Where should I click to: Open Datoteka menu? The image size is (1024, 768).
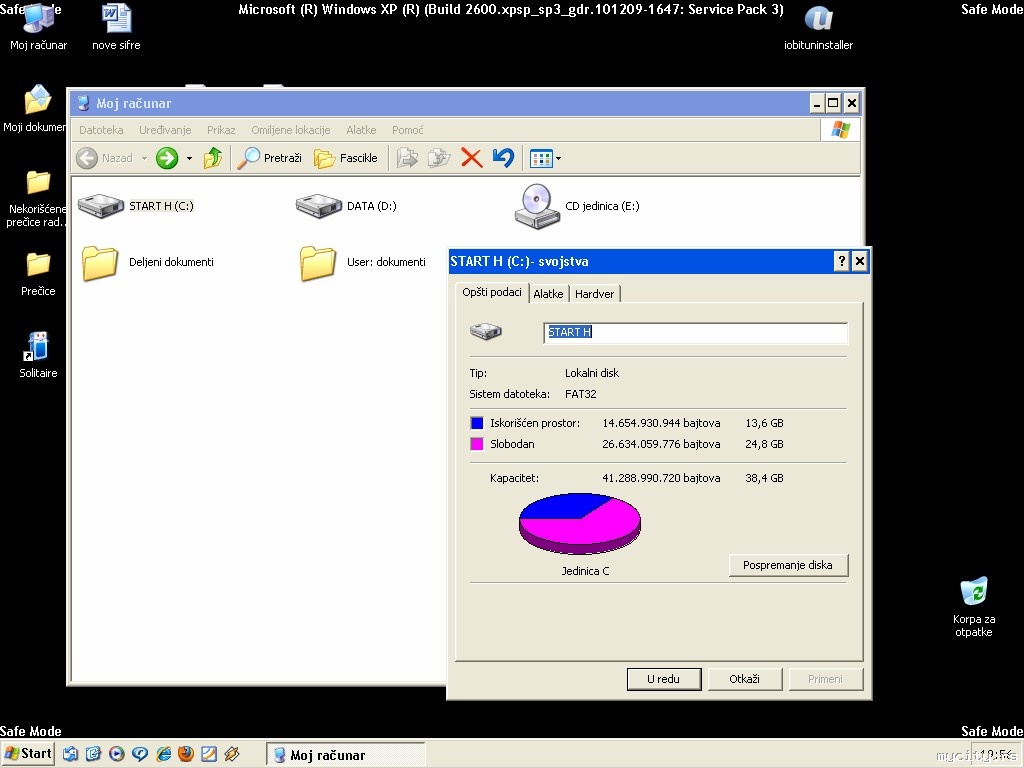(x=101, y=130)
